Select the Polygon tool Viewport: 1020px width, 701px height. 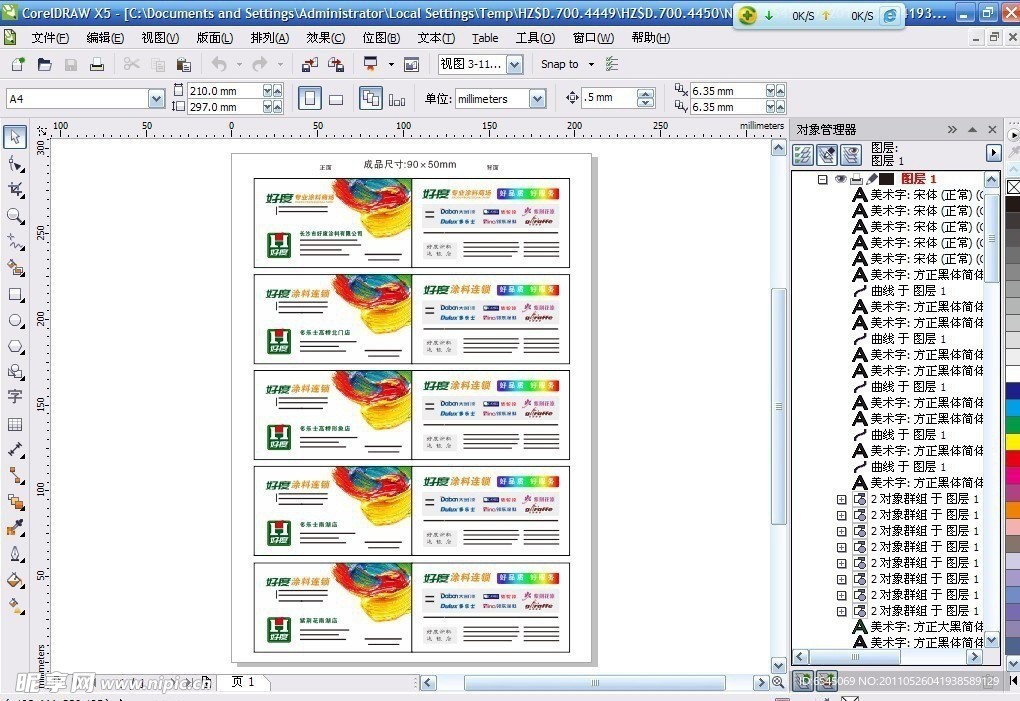pos(16,347)
